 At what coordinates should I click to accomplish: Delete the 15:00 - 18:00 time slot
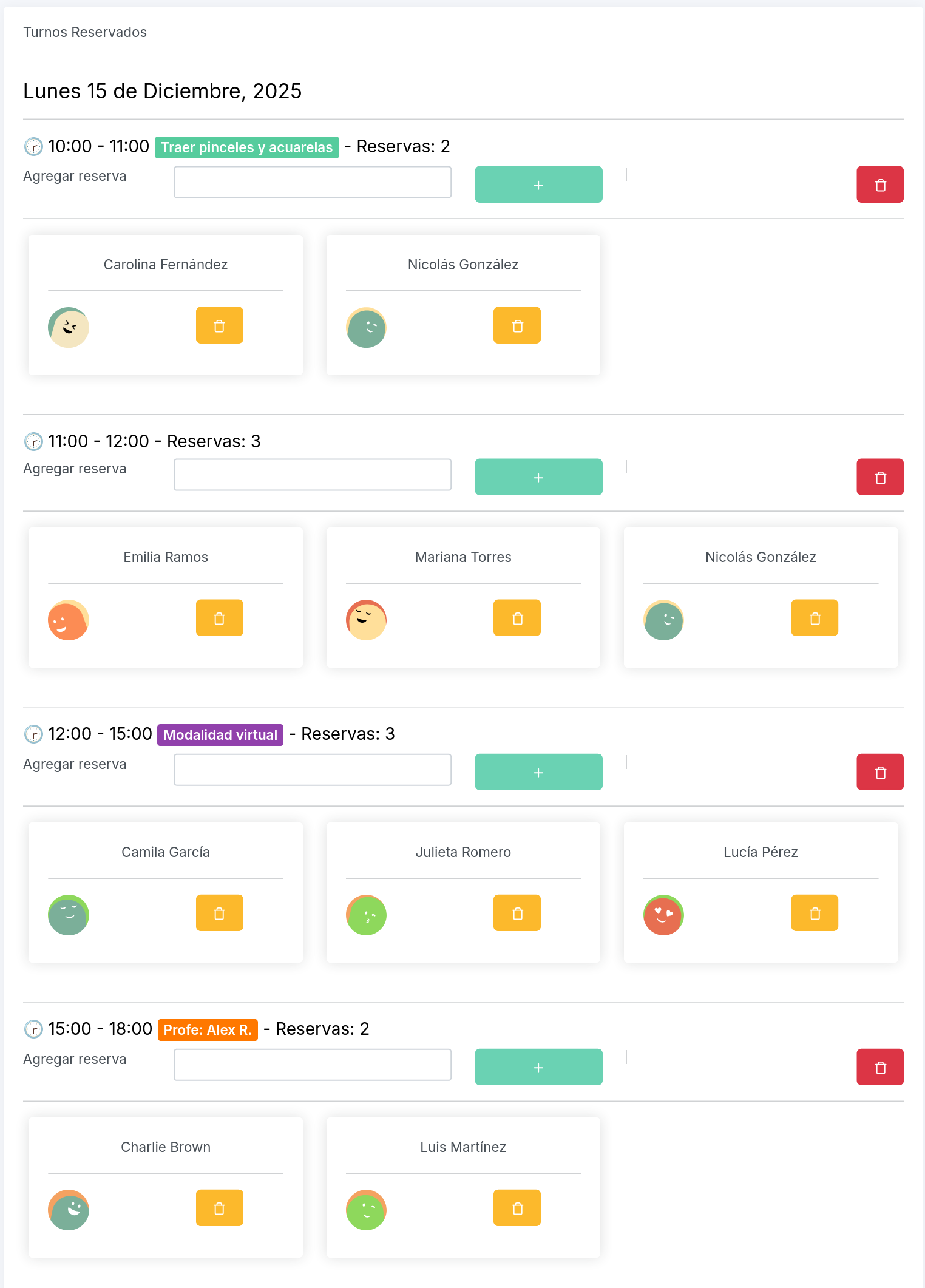pyautogui.click(x=879, y=1067)
